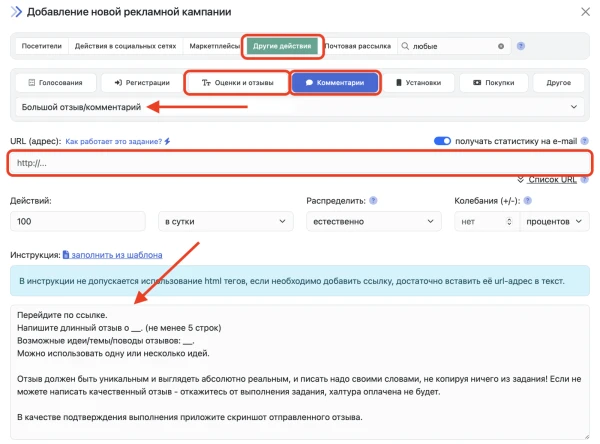Click help icon next to Распределить
The width and height of the screenshot is (600, 444).
pos(372,199)
